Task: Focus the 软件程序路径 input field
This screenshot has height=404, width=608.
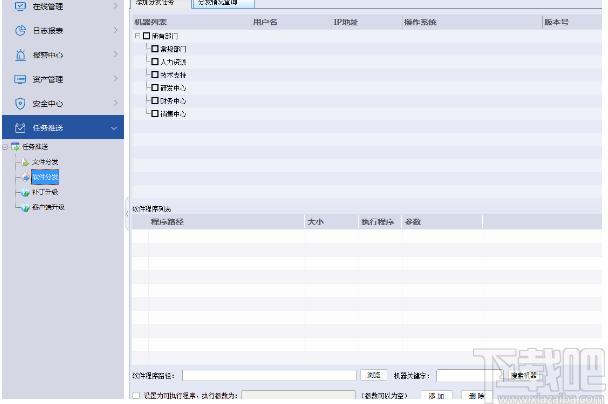Action: pyautogui.click(x=269, y=375)
